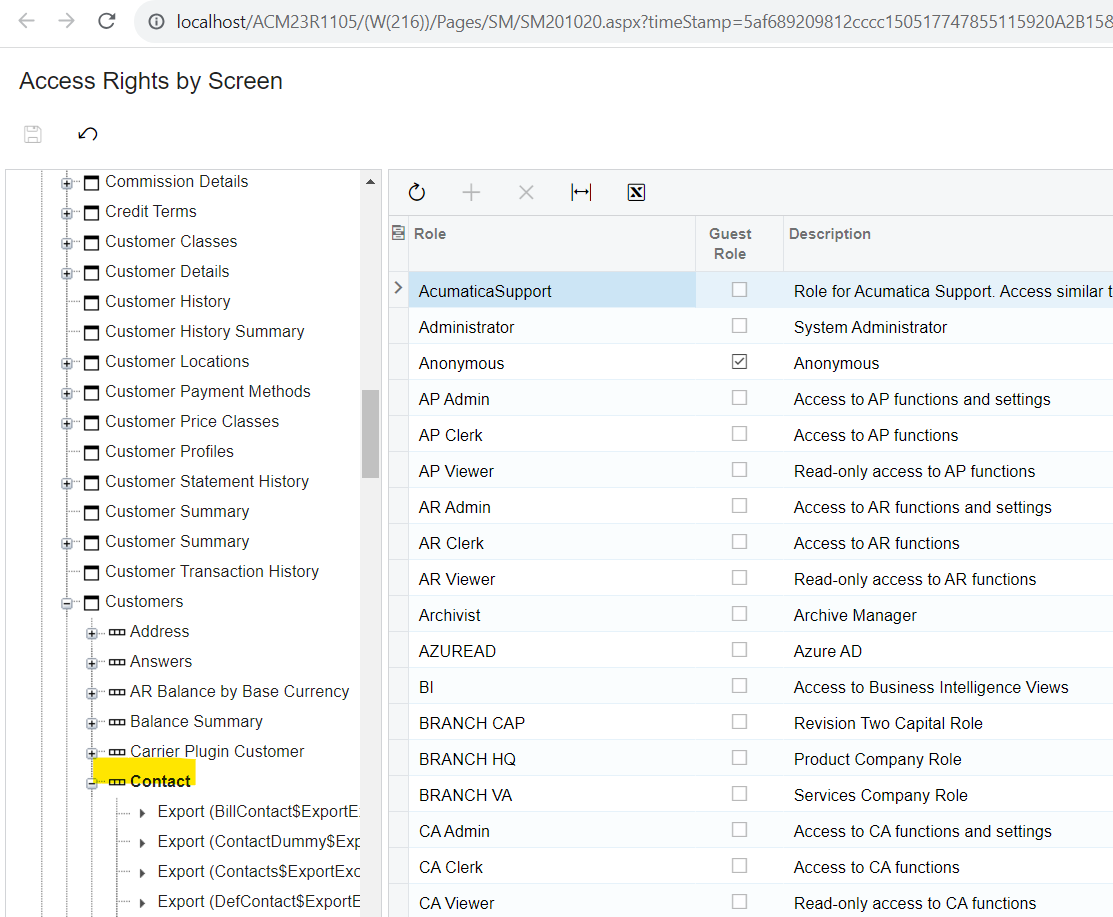
Task: Toggle Guest Role checkbox for AP Clerk
Action: 740,434
